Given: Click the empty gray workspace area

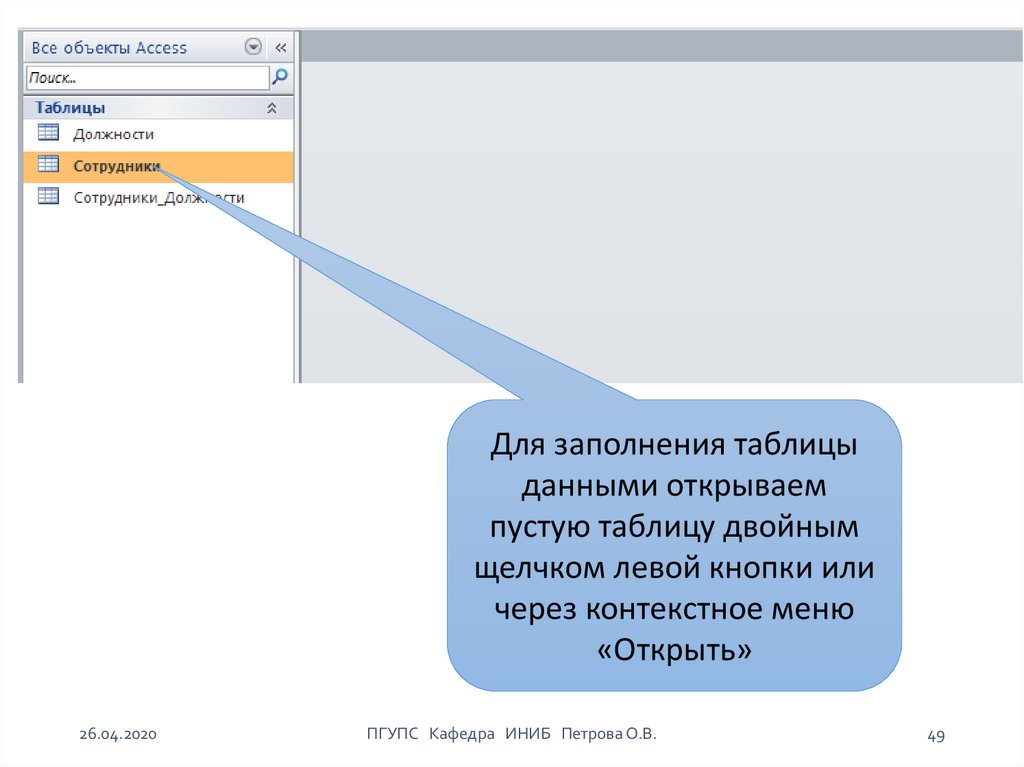Looking at the screenshot, I should (x=660, y=220).
